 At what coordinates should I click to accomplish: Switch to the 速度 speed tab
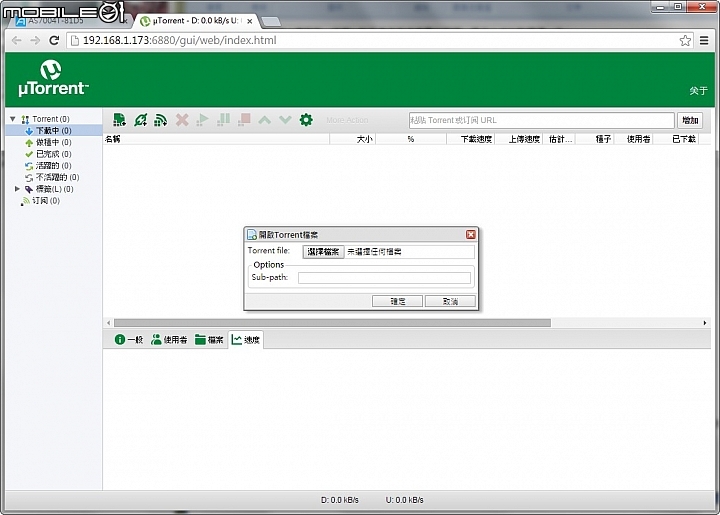coord(246,340)
